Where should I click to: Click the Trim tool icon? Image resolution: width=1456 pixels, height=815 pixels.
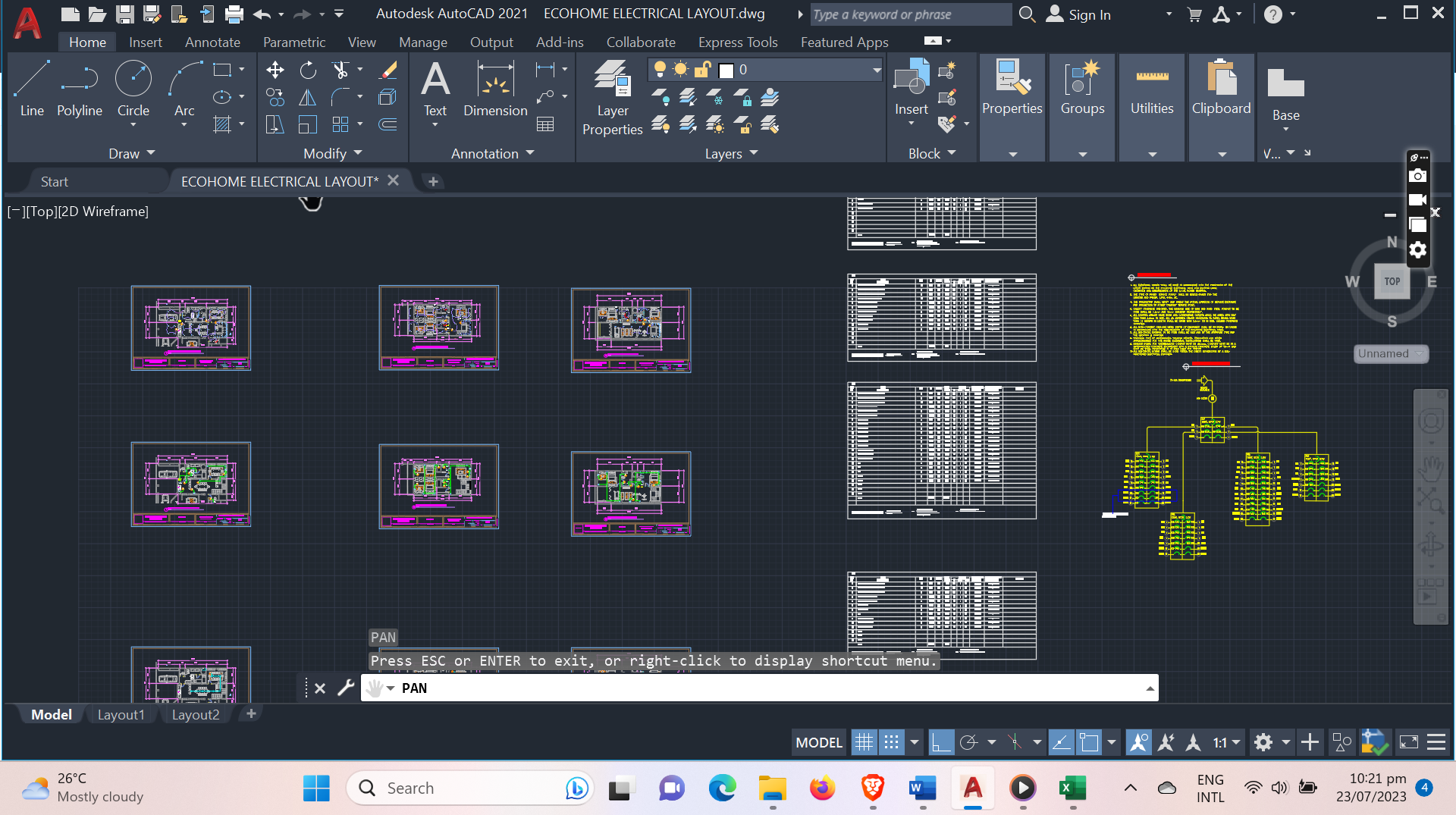coord(340,71)
